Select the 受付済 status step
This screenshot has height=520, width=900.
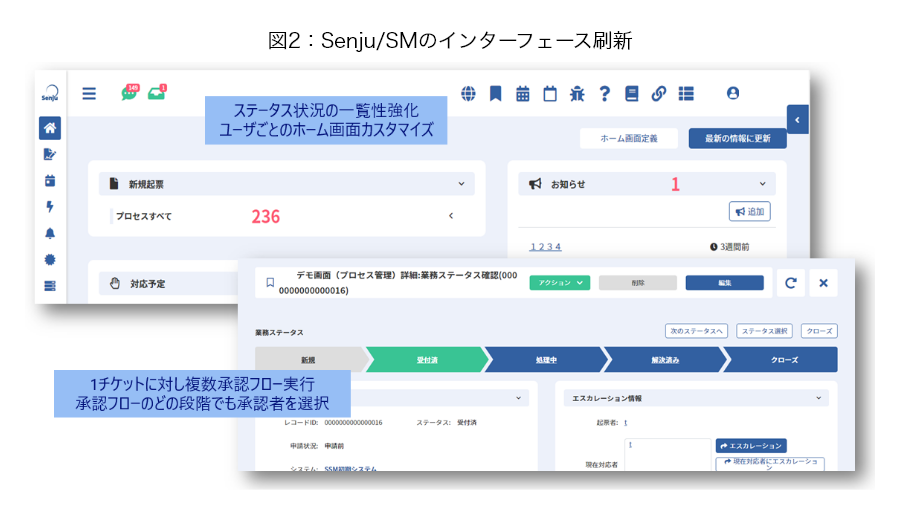point(428,360)
